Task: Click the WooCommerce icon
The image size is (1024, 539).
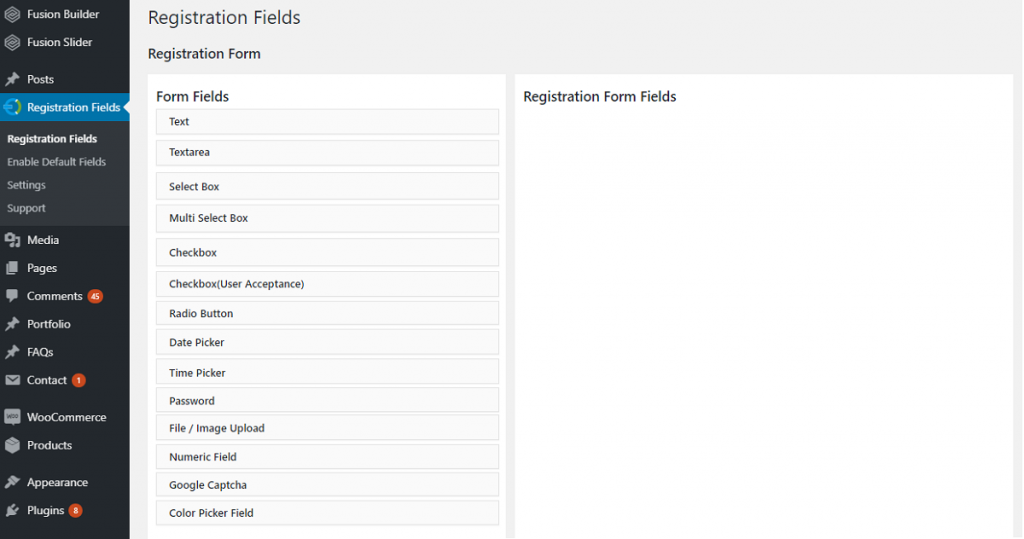Action: click(x=12, y=417)
